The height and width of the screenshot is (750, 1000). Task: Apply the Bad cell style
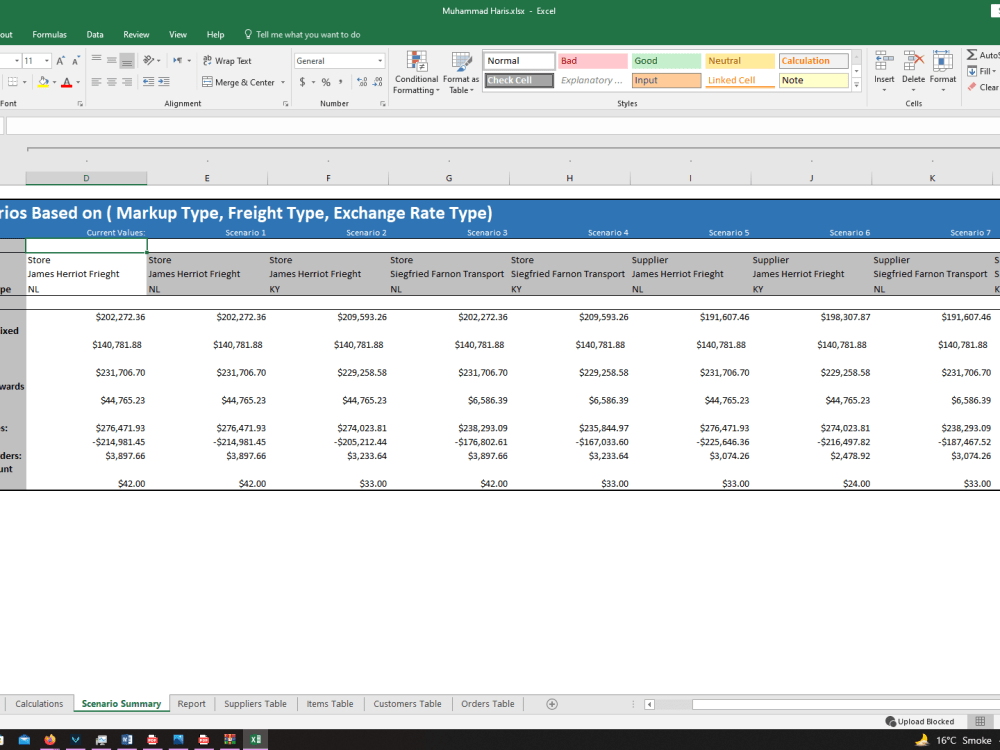point(592,61)
